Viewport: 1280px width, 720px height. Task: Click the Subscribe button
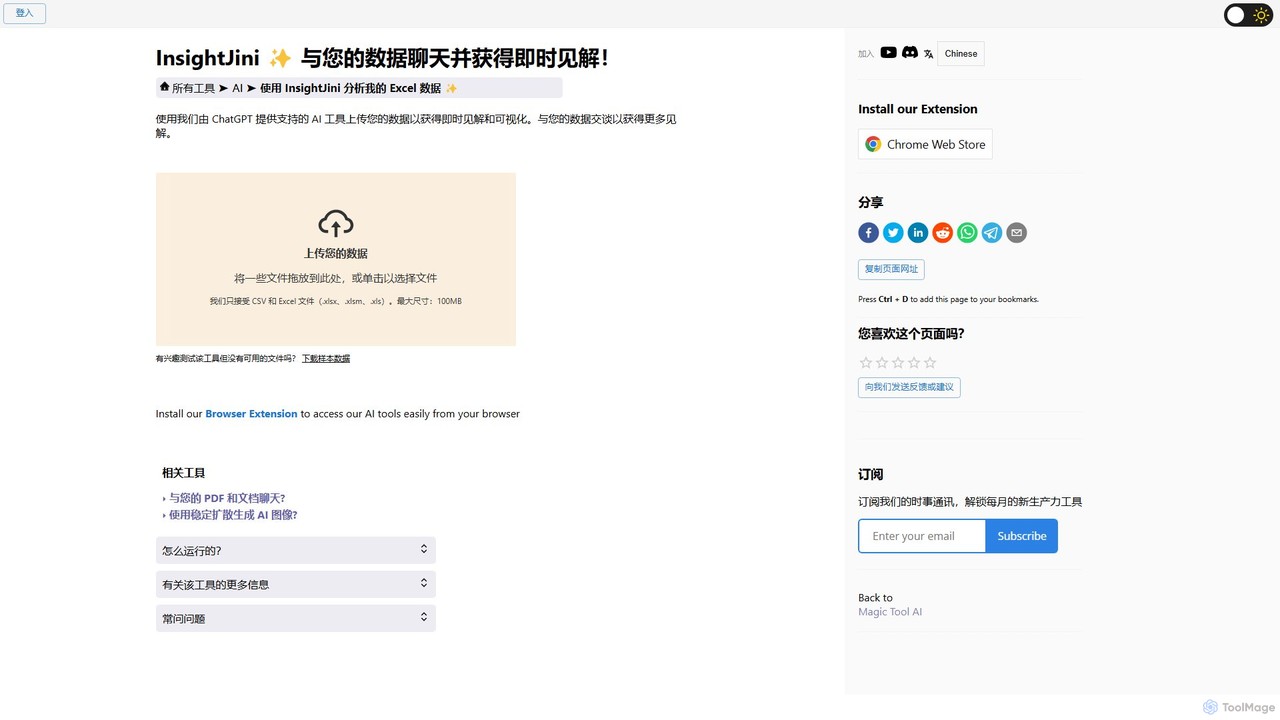1022,536
